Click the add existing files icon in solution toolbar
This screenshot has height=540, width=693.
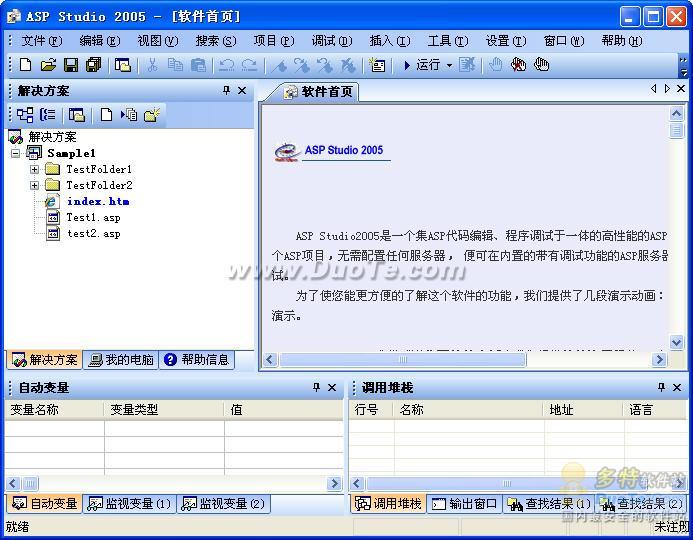(x=129, y=115)
